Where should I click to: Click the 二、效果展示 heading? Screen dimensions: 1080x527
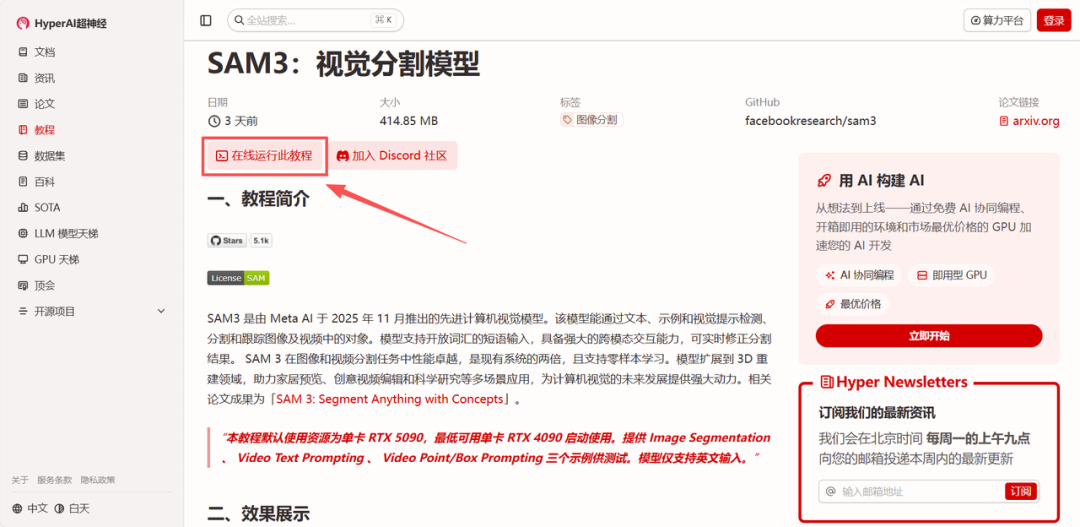[258, 513]
